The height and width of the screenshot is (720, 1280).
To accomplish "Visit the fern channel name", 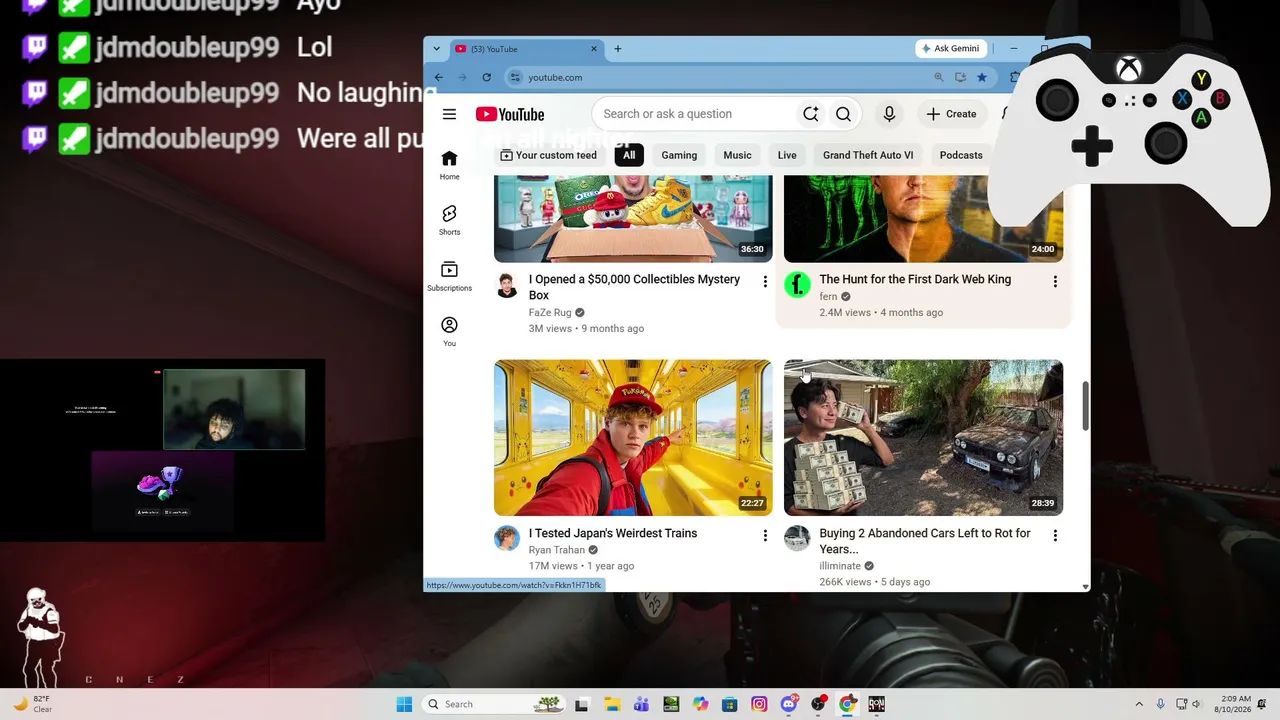I will point(828,297).
